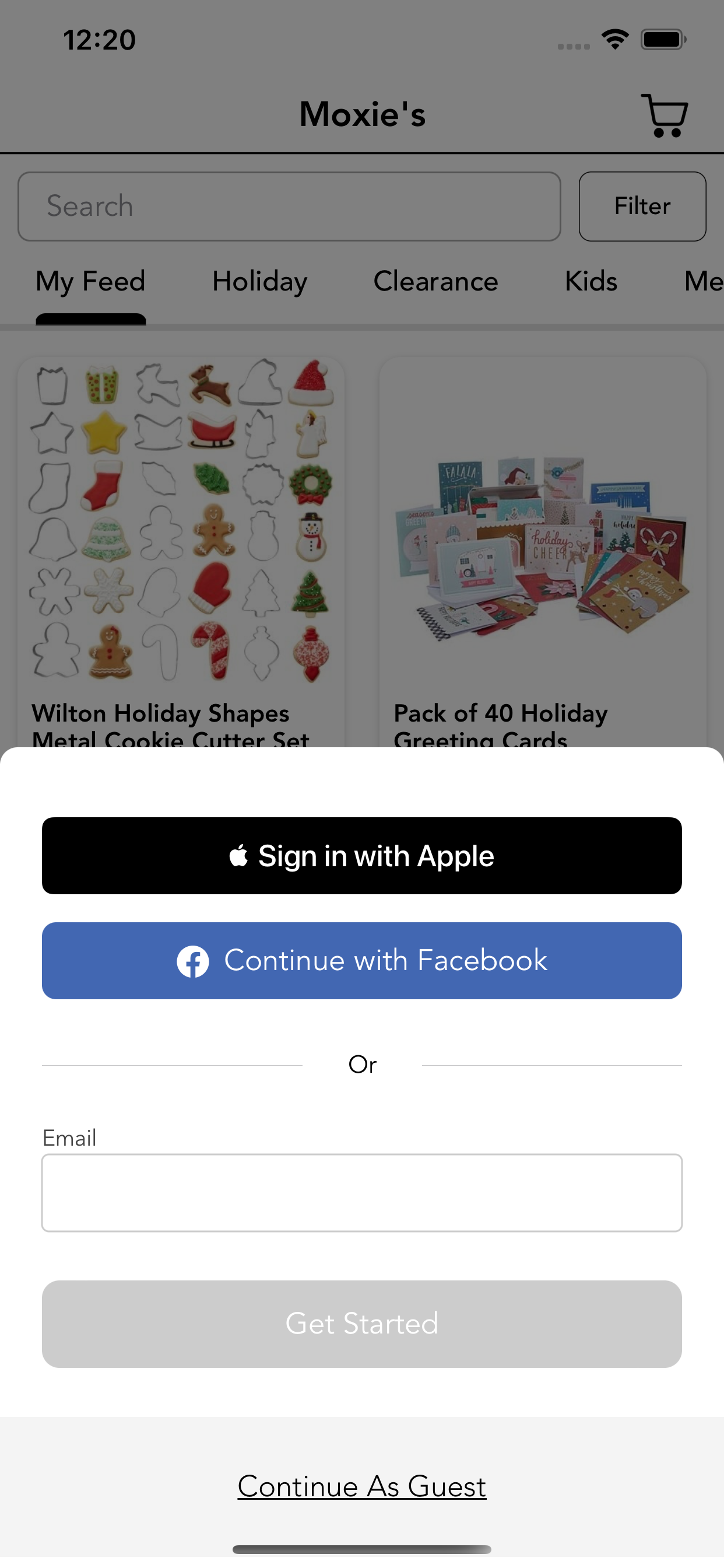Choose Continue with Facebook
The height and width of the screenshot is (1568, 724).
[362, 961]
